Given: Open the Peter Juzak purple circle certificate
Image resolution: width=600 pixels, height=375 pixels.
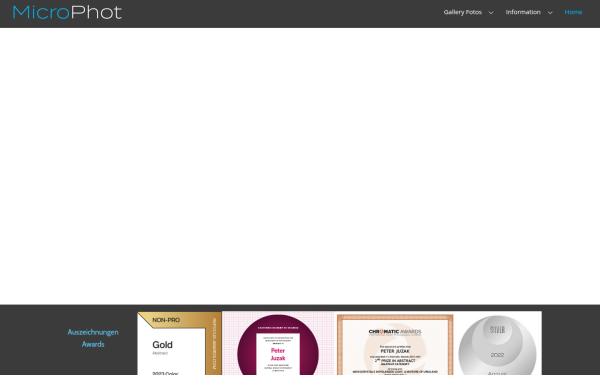Looking at the screenshot, I should (x=278, y=343).
